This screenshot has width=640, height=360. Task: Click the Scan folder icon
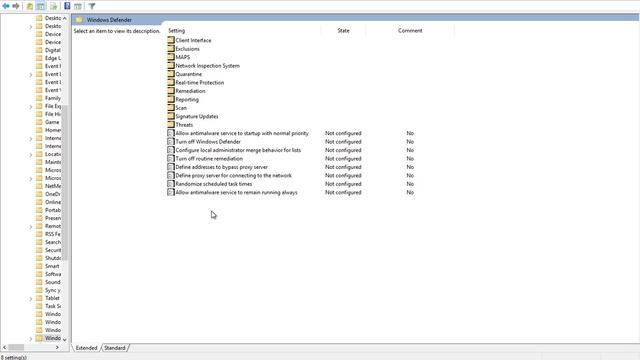tap(171, 108)
